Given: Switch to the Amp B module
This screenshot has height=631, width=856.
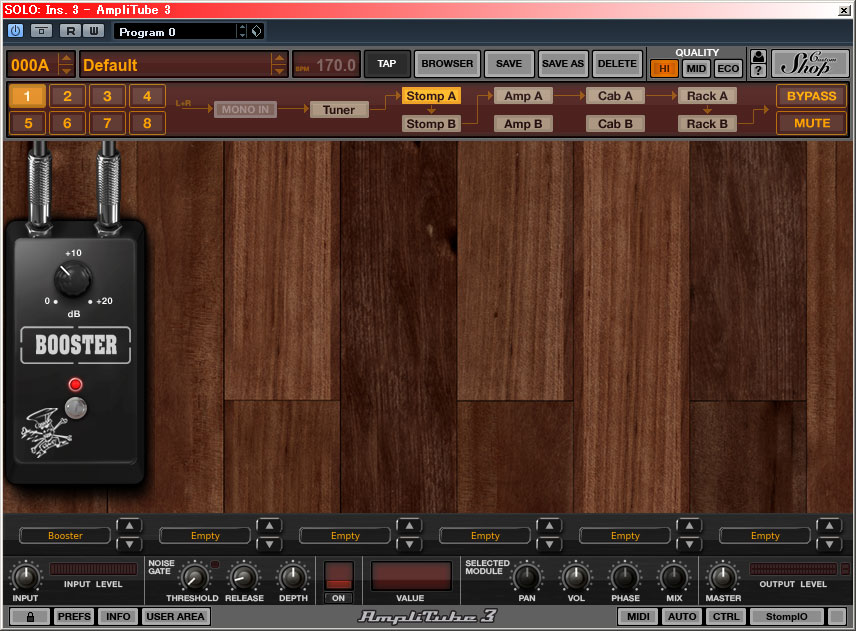Looking at the screenshot, I should 523,124.
